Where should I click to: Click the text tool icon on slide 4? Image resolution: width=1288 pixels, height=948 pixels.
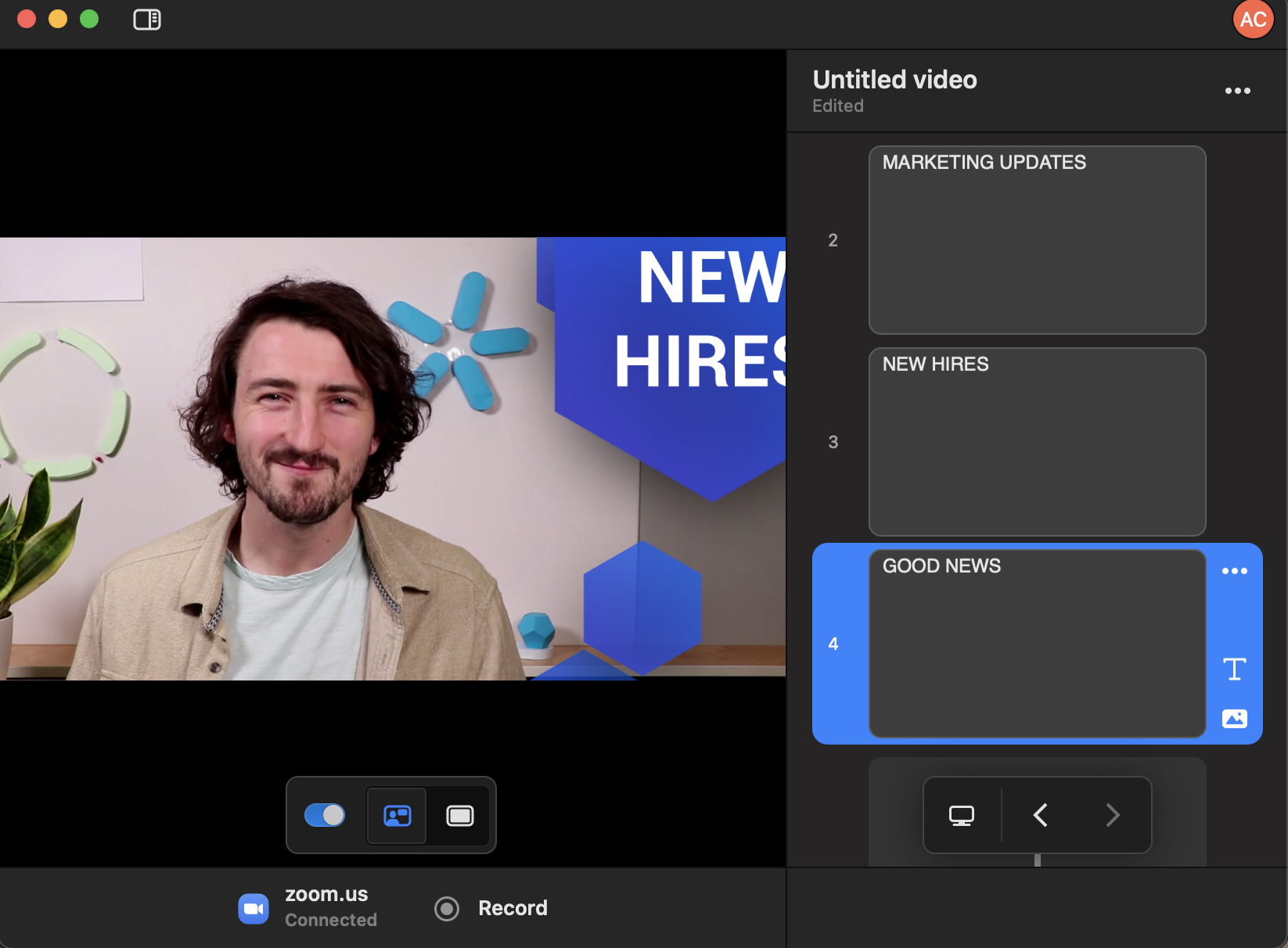tap(1234, 669)
